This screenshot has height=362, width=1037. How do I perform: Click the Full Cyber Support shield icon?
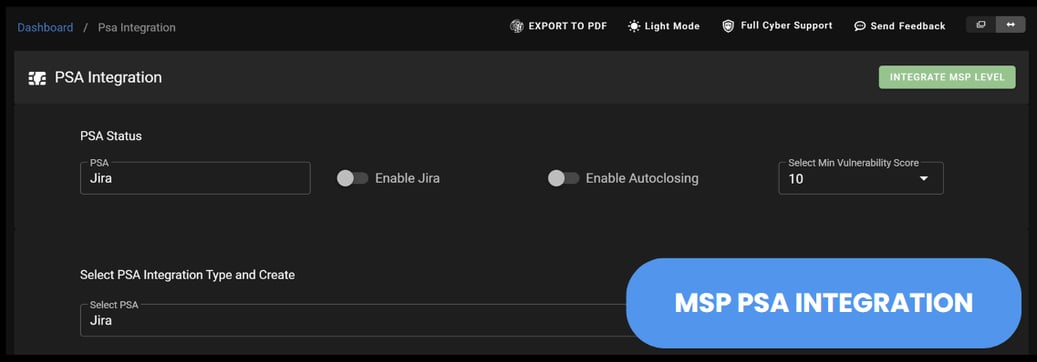pyautogui.click(x=728, y=26)
